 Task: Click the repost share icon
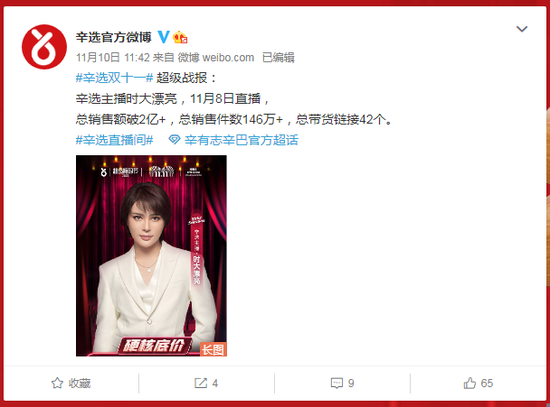pyautogui.click(x=201, y=383)
